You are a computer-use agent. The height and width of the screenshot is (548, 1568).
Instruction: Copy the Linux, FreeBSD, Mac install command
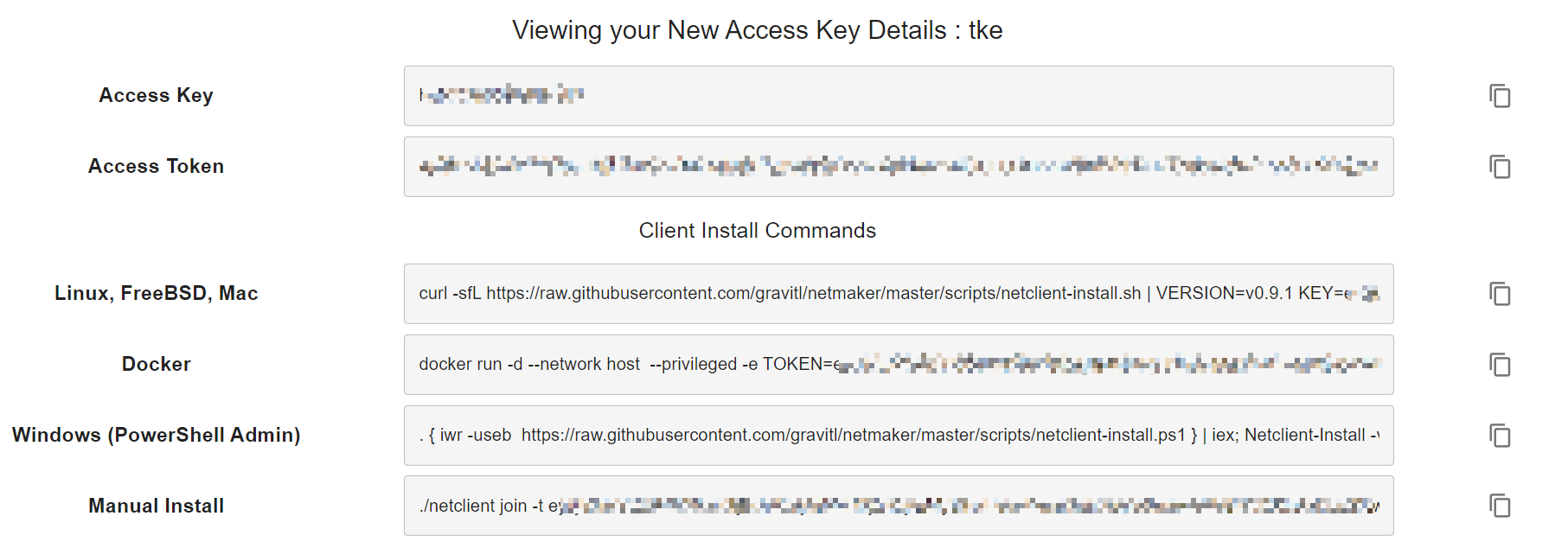(1500, 294)
